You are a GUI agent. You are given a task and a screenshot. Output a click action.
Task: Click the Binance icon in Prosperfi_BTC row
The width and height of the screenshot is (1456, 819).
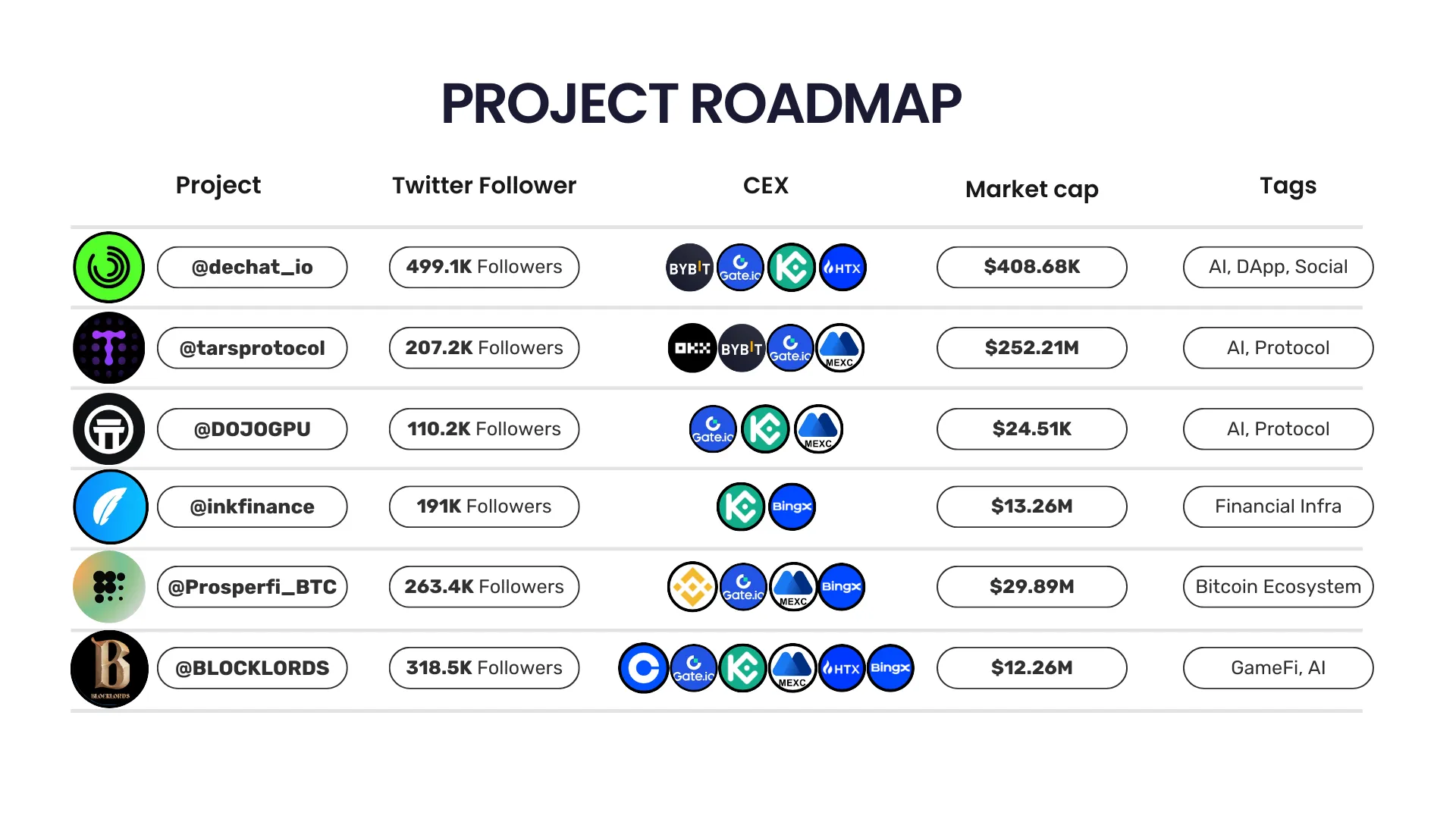[692, 587]
